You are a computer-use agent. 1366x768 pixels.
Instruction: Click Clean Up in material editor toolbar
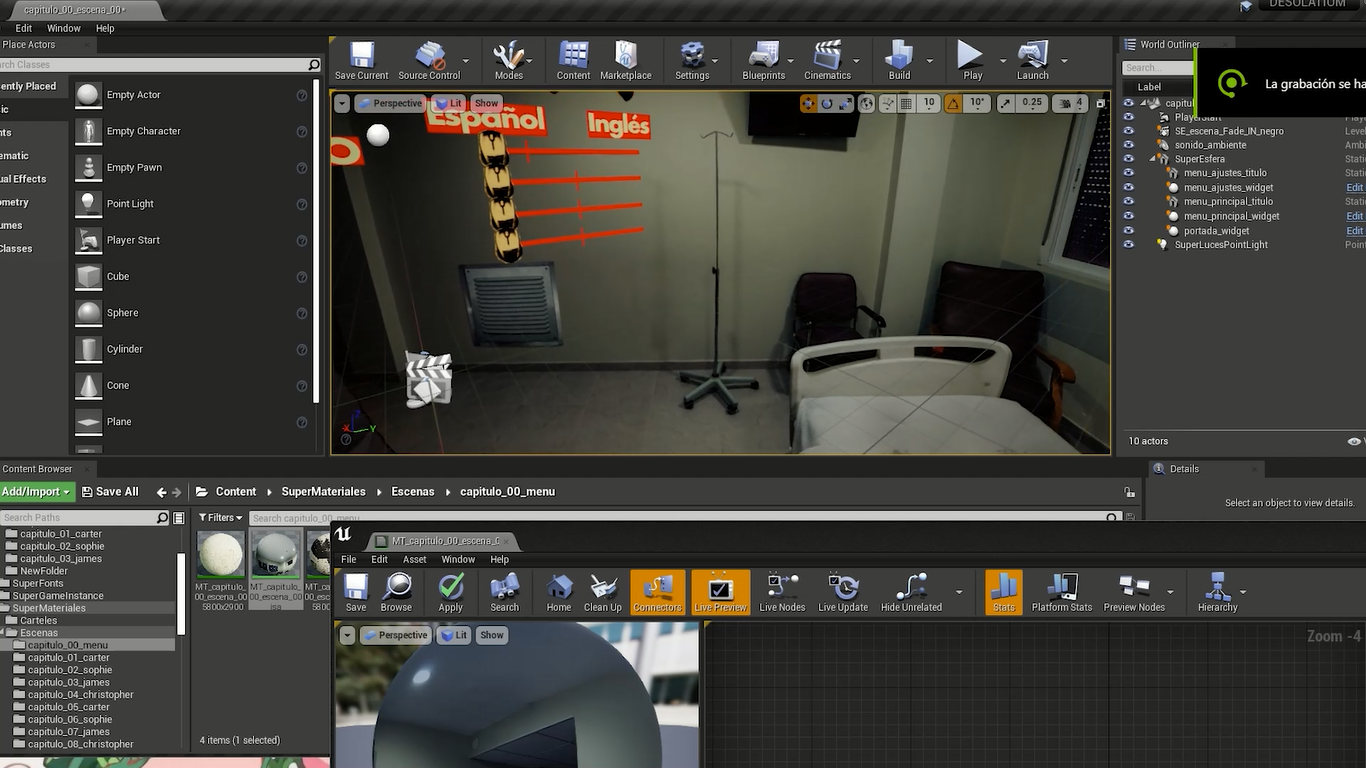[602, 593]
